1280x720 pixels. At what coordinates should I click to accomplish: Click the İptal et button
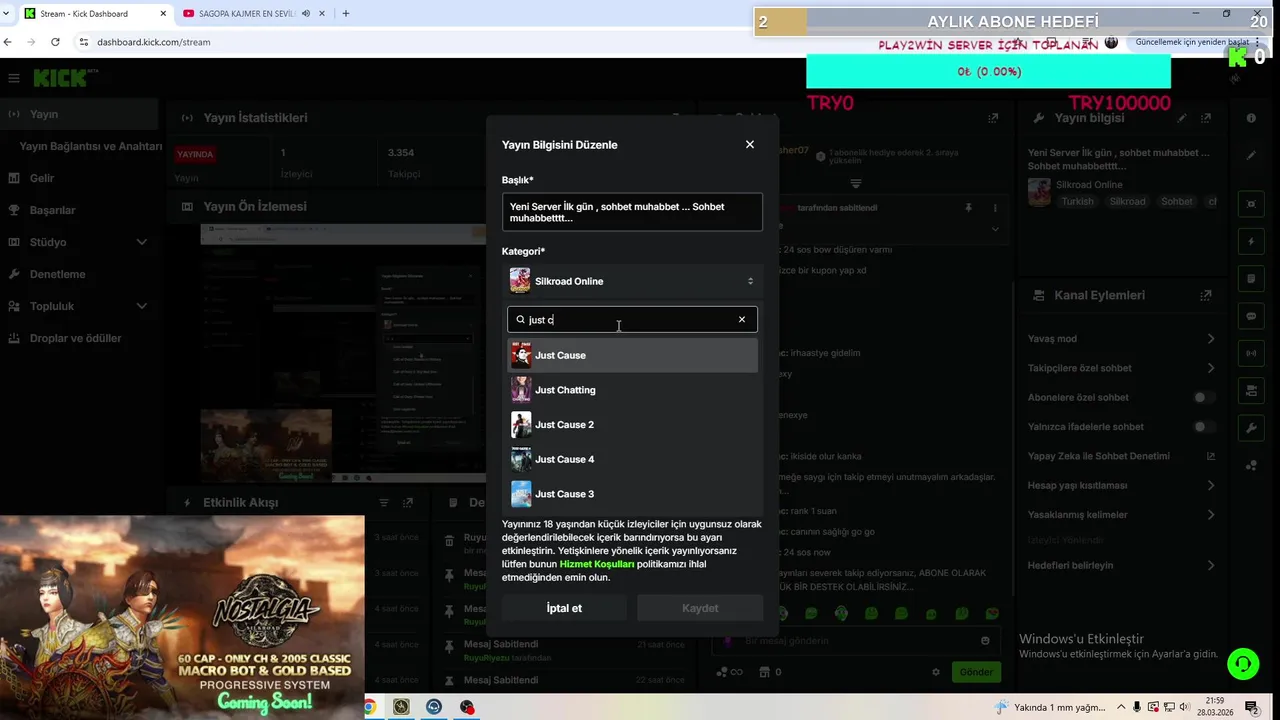tap(564, 608)
